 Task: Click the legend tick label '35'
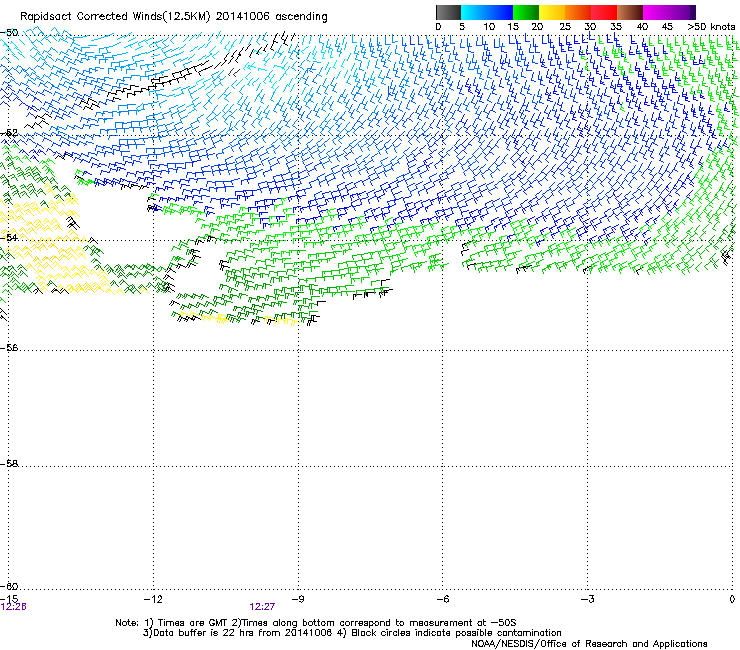point(616,27)
